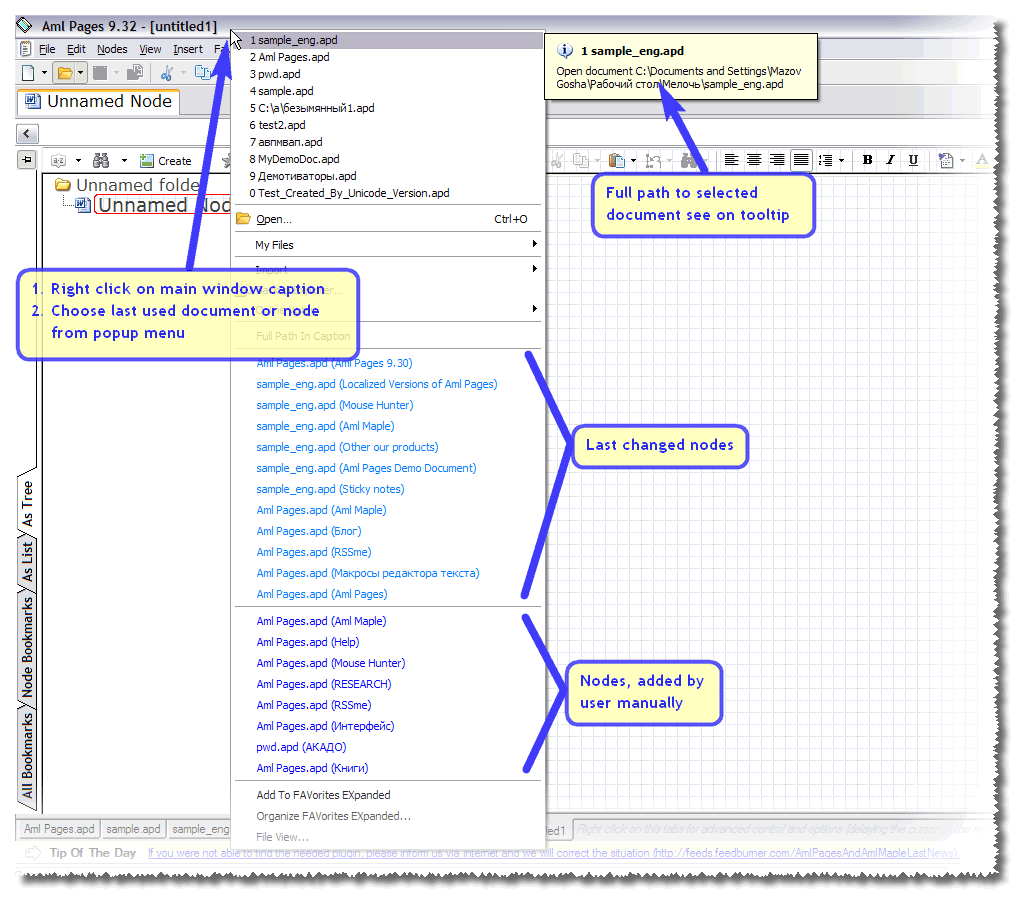Viewport: 1021px width, 899px height.
Task: Click the Create button in tree toolbar
Action: (x=166, y=160)
